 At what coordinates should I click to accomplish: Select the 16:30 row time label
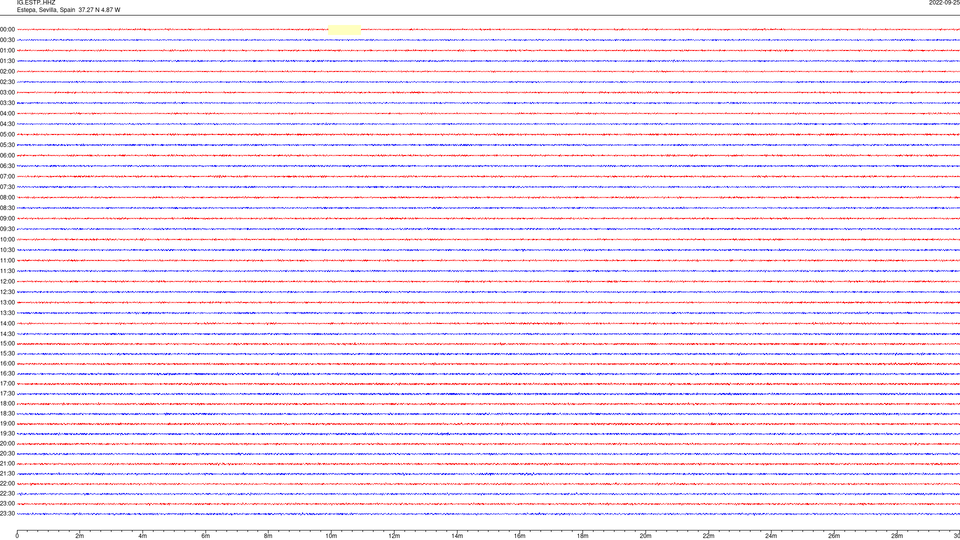tap(7, 374)
